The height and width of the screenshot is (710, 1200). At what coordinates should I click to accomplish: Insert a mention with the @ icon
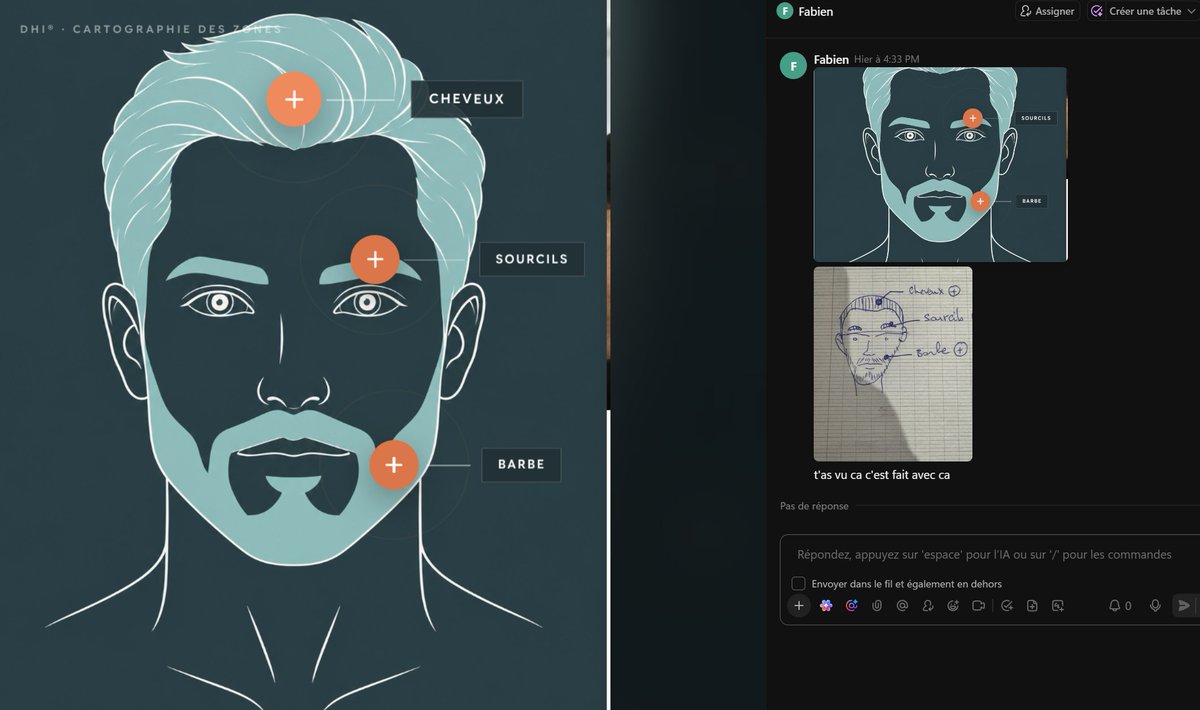coord(902,605)
